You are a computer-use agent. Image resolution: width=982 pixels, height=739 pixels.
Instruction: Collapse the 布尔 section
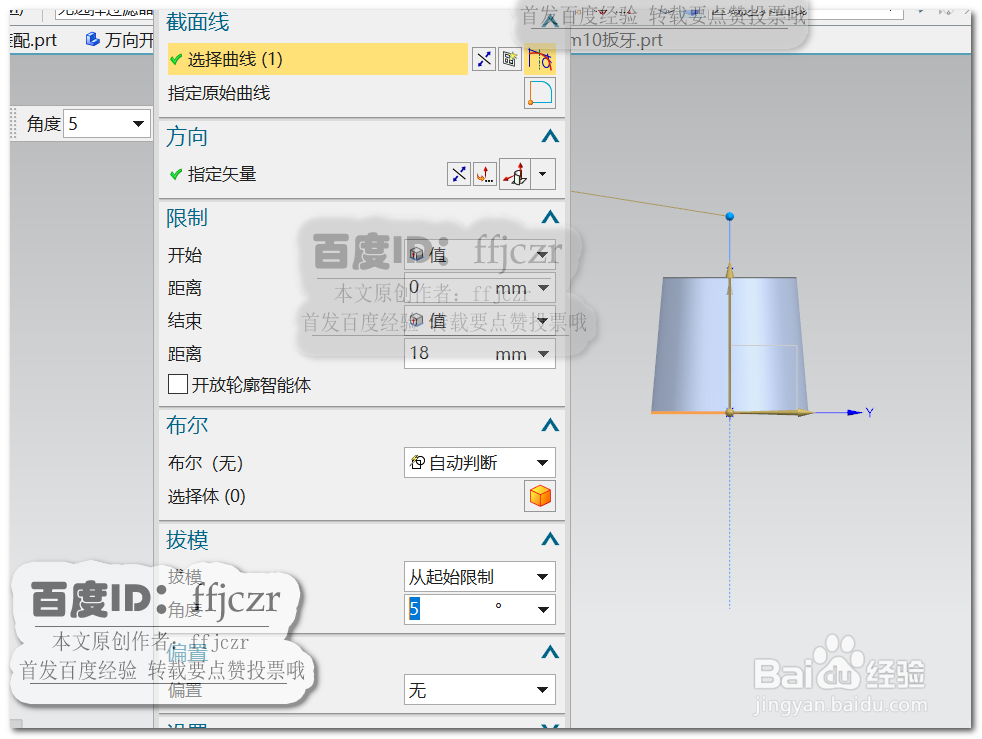pos(550,425)
